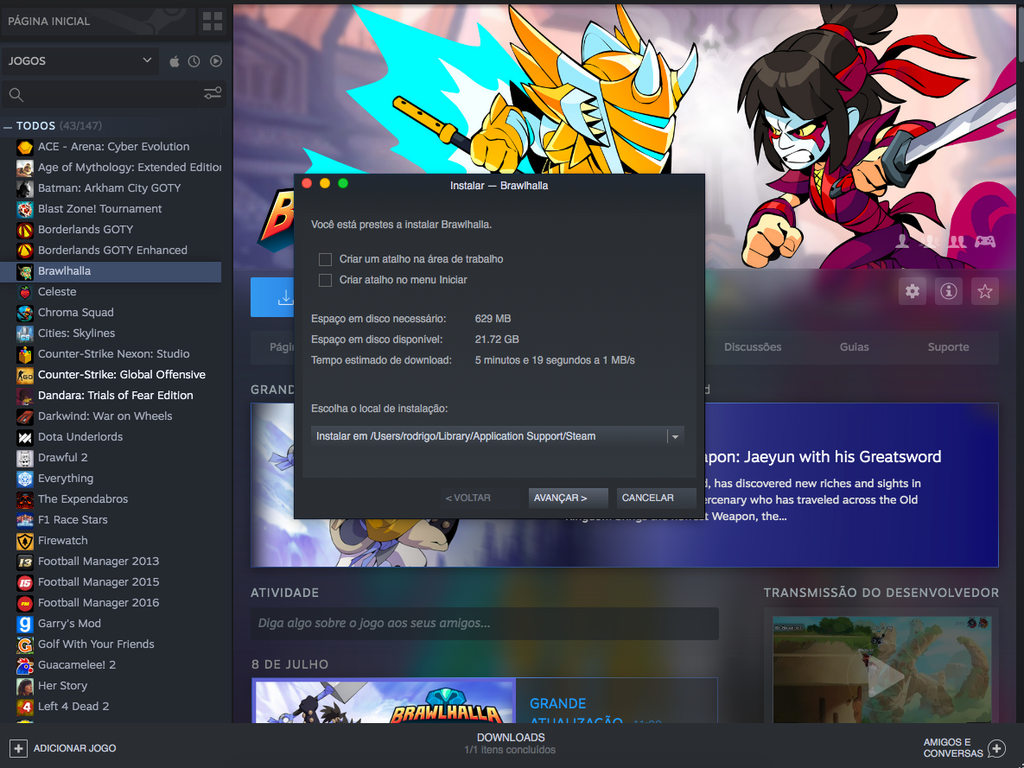Viewport: 1024px width, 768px height.
Task: Click the Batman: Arkham City GOTY icon
Action: tap(25, 188)
